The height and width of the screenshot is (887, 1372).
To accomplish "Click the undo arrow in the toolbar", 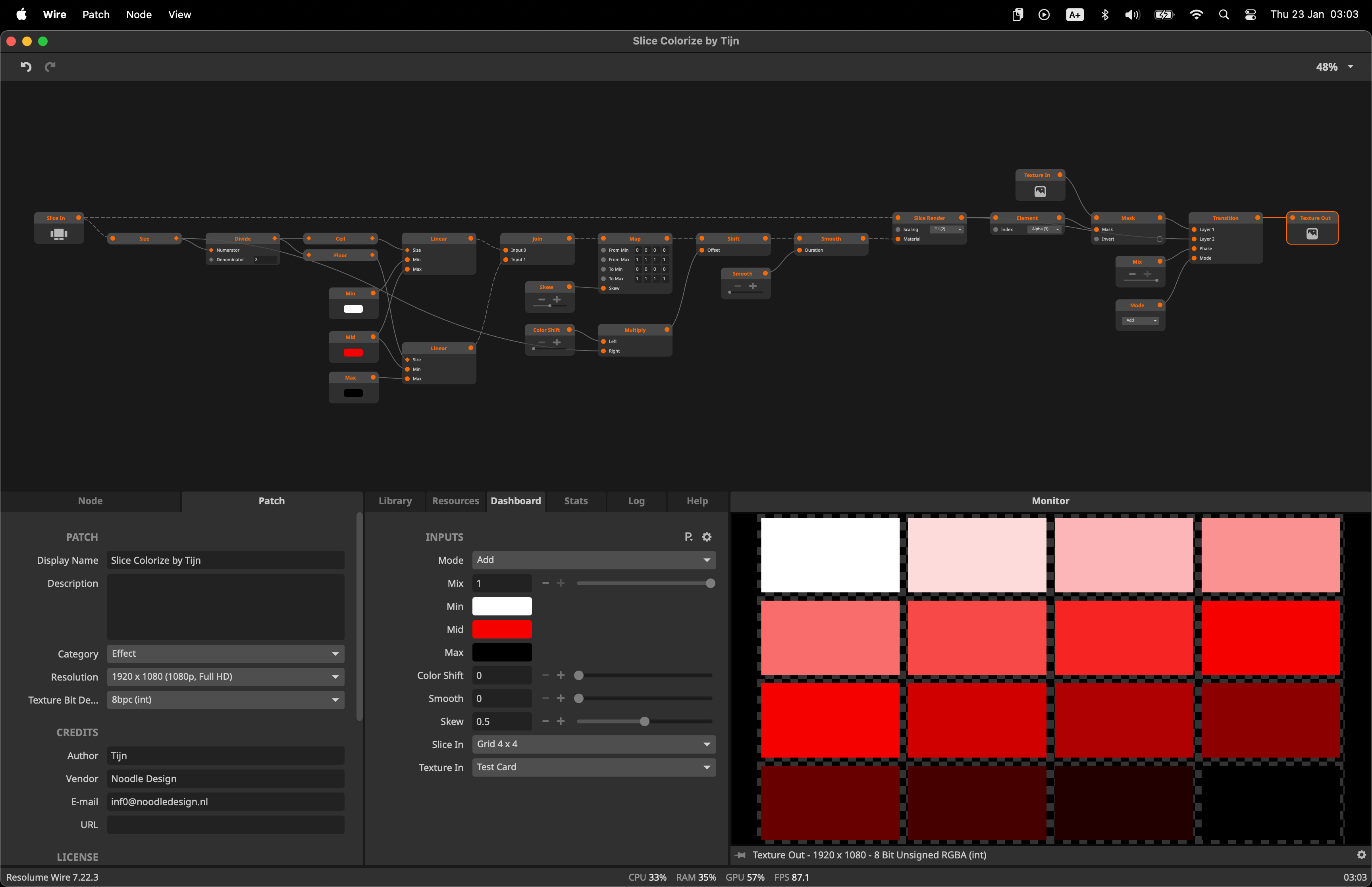I will 26,67.
